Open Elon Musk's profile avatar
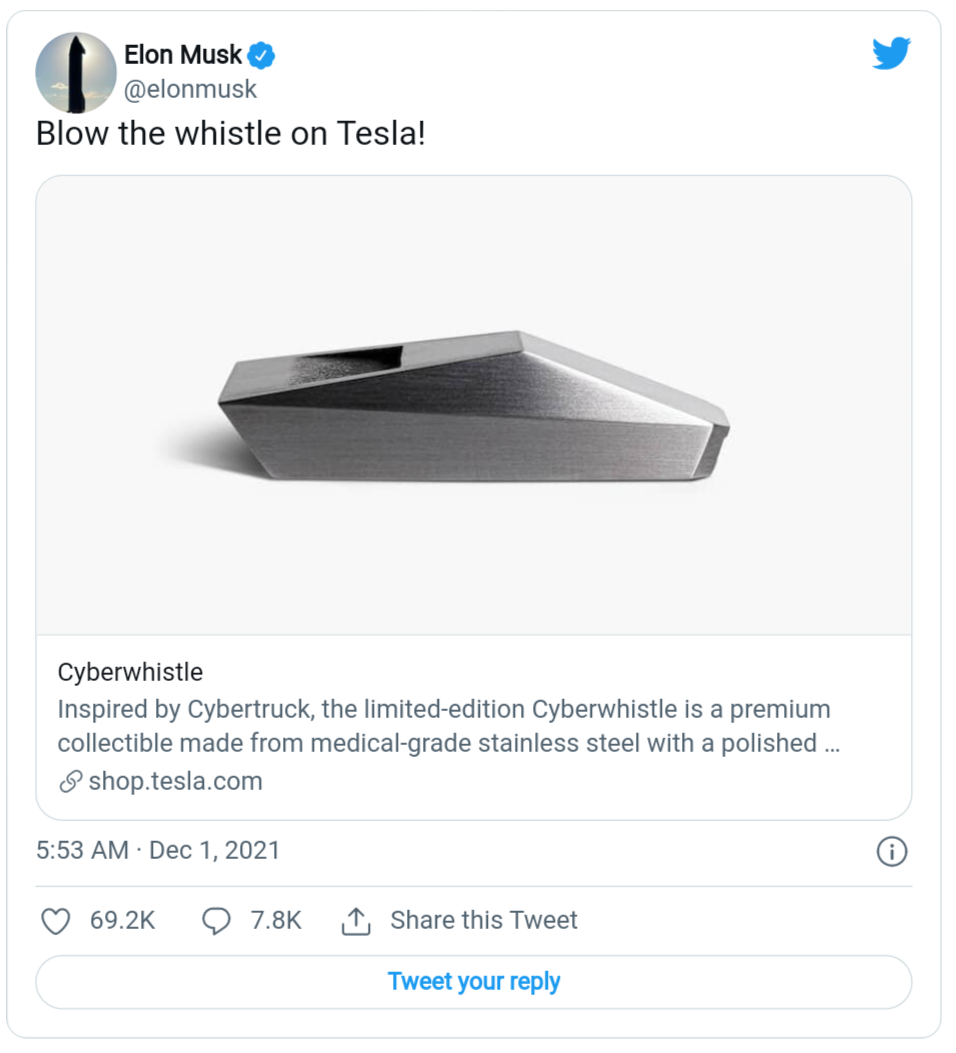This screenshot has width=956, height=1053. point(76,72)
